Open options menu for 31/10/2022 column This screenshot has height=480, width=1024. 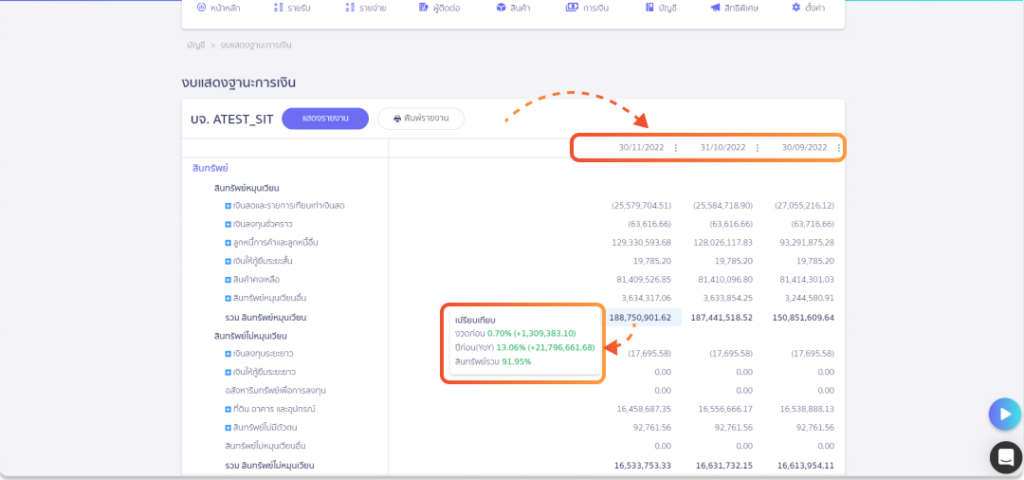pos(758,148)
